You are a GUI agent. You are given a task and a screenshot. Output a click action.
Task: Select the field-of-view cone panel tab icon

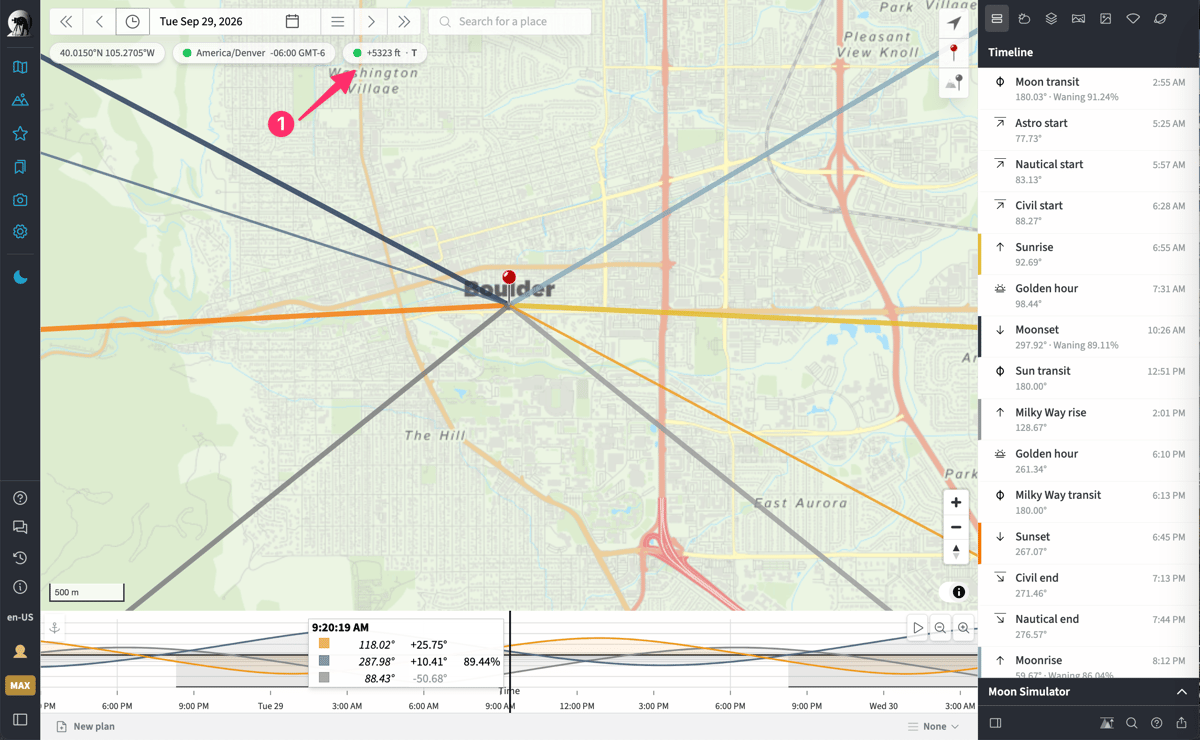point(1132,19)
